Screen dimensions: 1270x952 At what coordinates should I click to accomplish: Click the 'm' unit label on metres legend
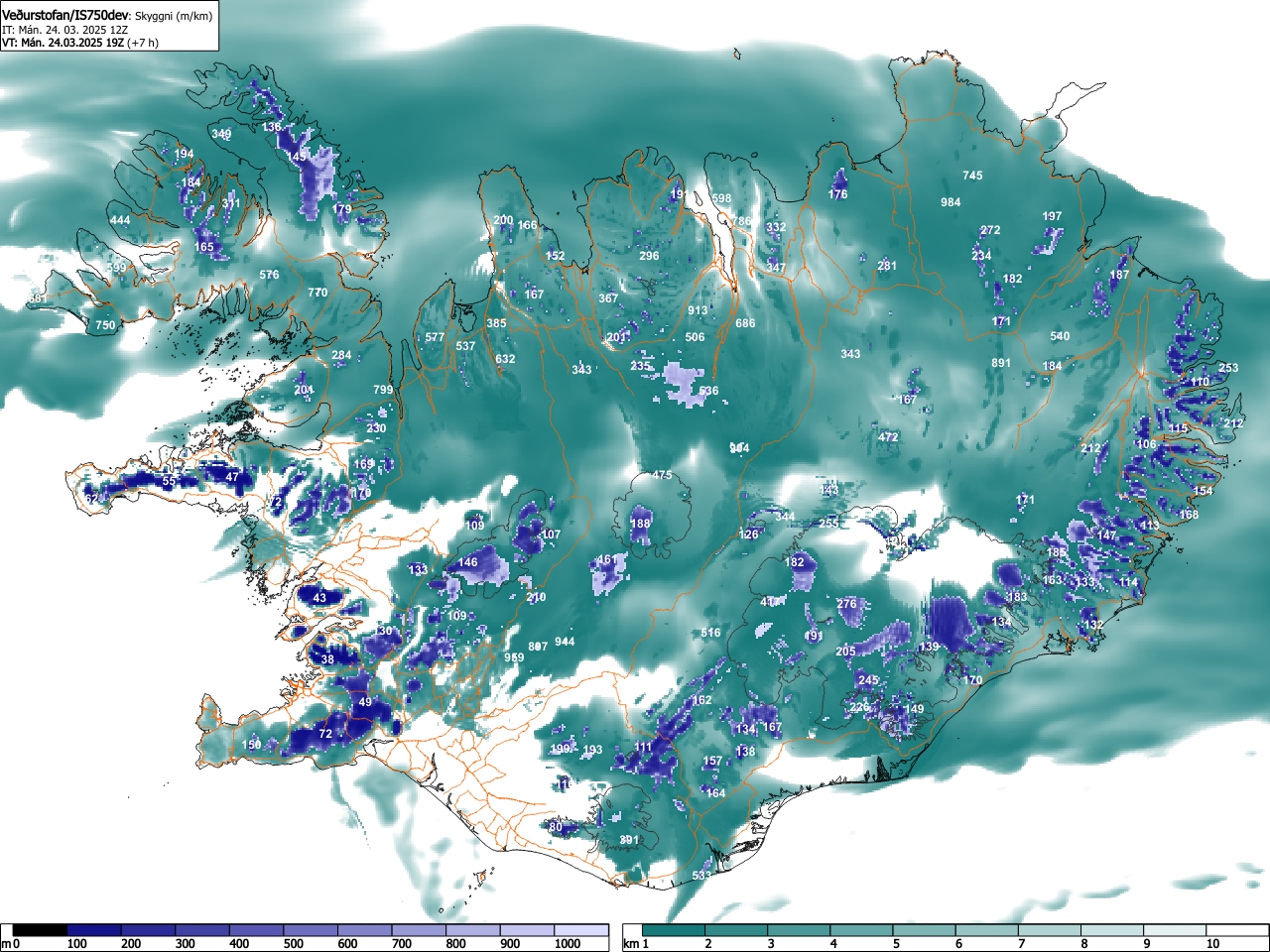(6, 944)
